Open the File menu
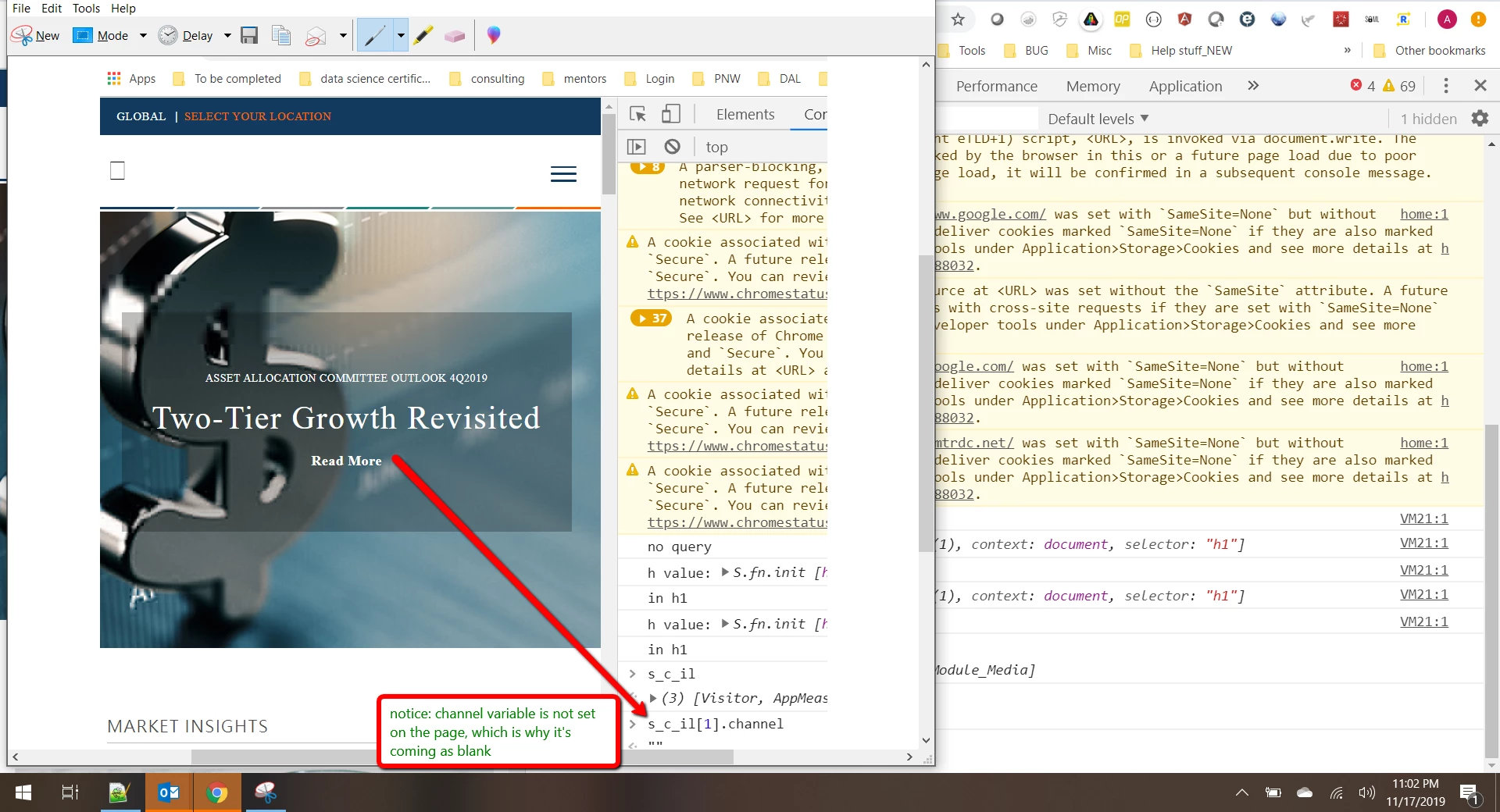The image size is (1500, 812). pos(21,8)
